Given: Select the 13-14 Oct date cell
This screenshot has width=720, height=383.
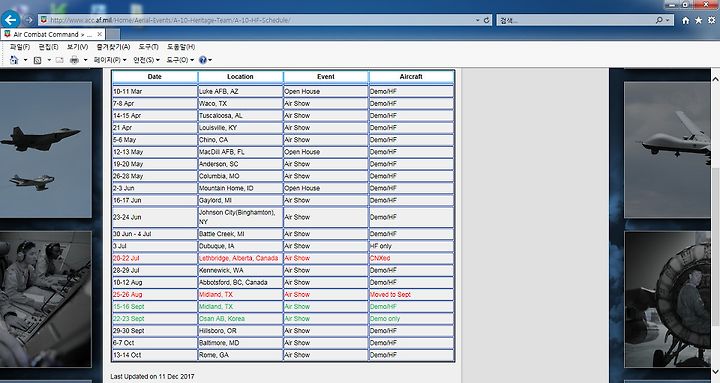Looking at the screenshot, I should pyautogui.click(x=155, y=355).
